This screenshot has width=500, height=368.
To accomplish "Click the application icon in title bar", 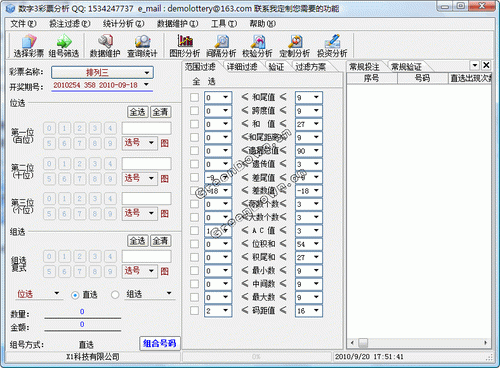I will pyautogui.click(x=10, y=8).
